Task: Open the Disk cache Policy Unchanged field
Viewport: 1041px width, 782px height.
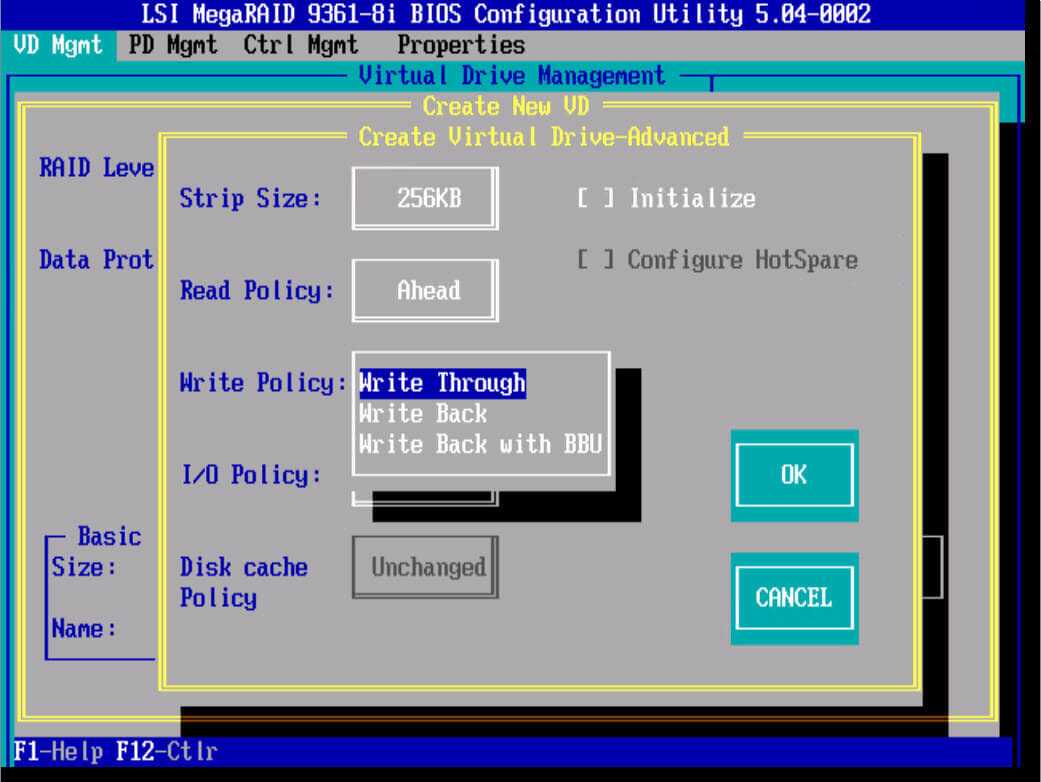Action: coord(427,567)
